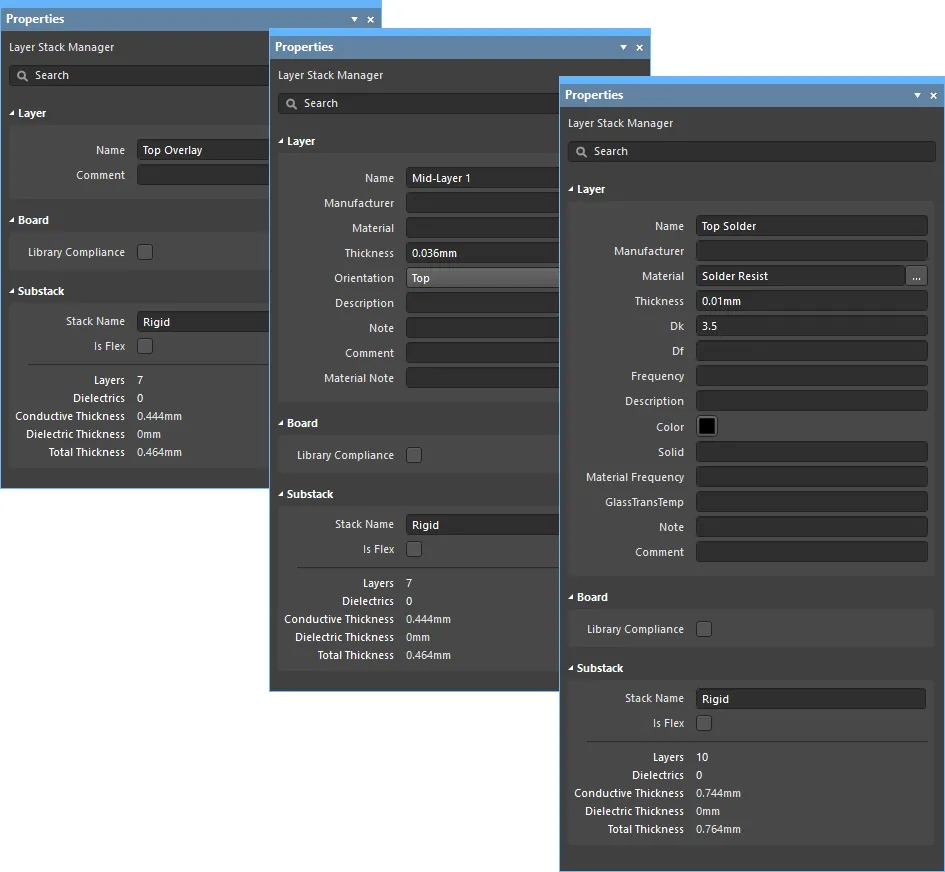
Task: Open Orientation dropdown showing Top
Action: 483,278
